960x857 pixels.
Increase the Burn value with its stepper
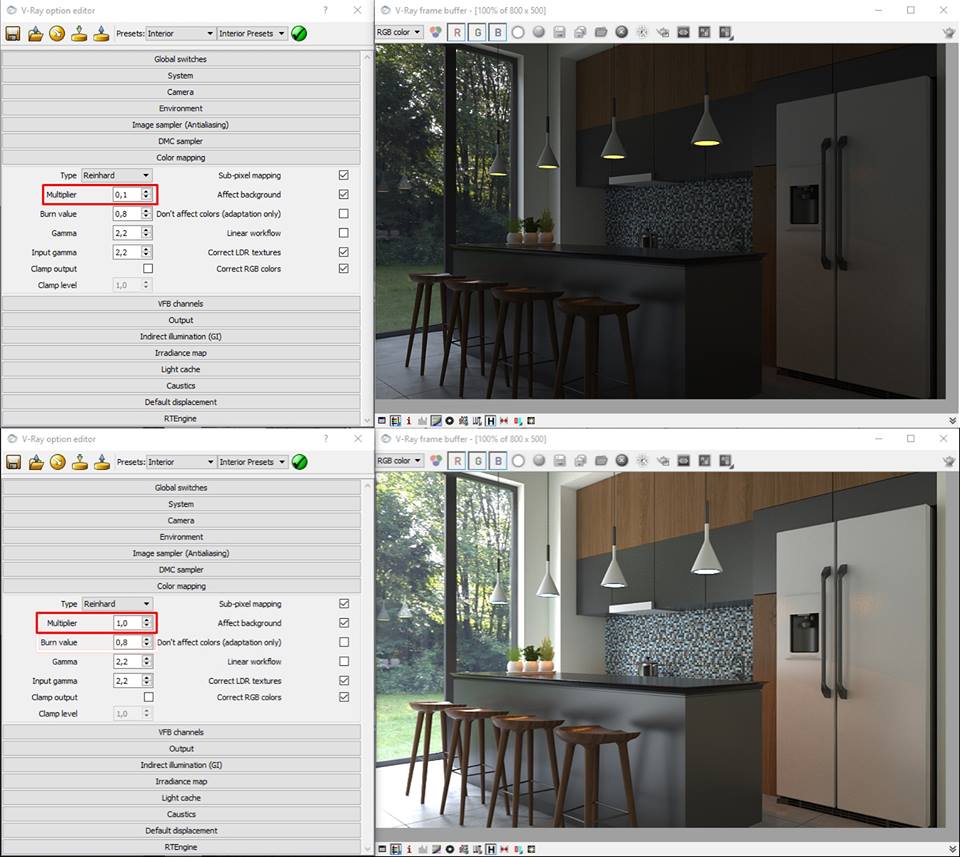(x=144, y=209)
